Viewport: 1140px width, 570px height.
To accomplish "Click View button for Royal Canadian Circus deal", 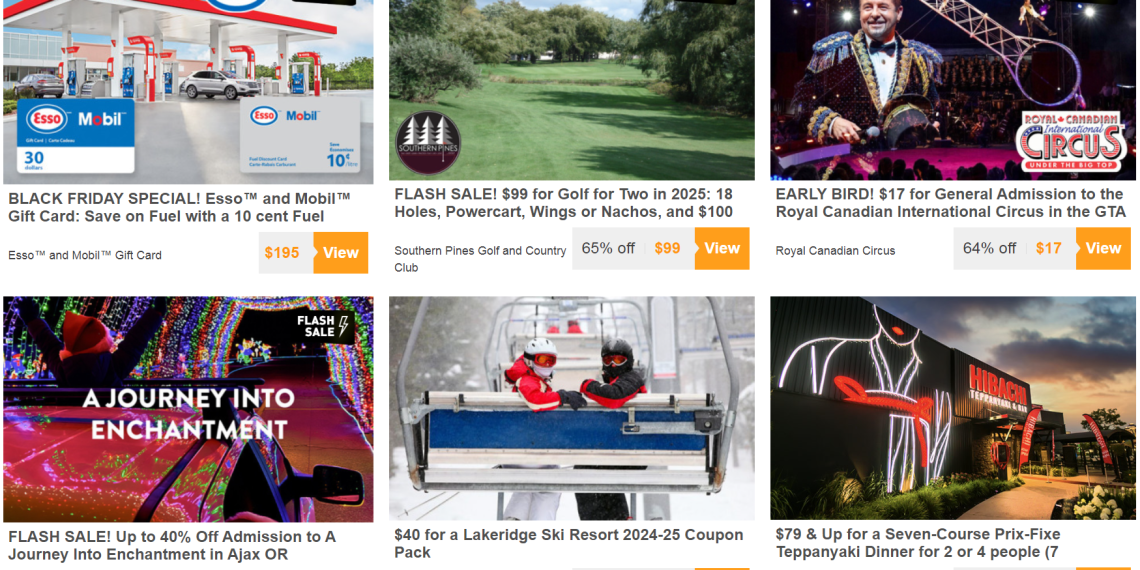I will (1103, 249).
